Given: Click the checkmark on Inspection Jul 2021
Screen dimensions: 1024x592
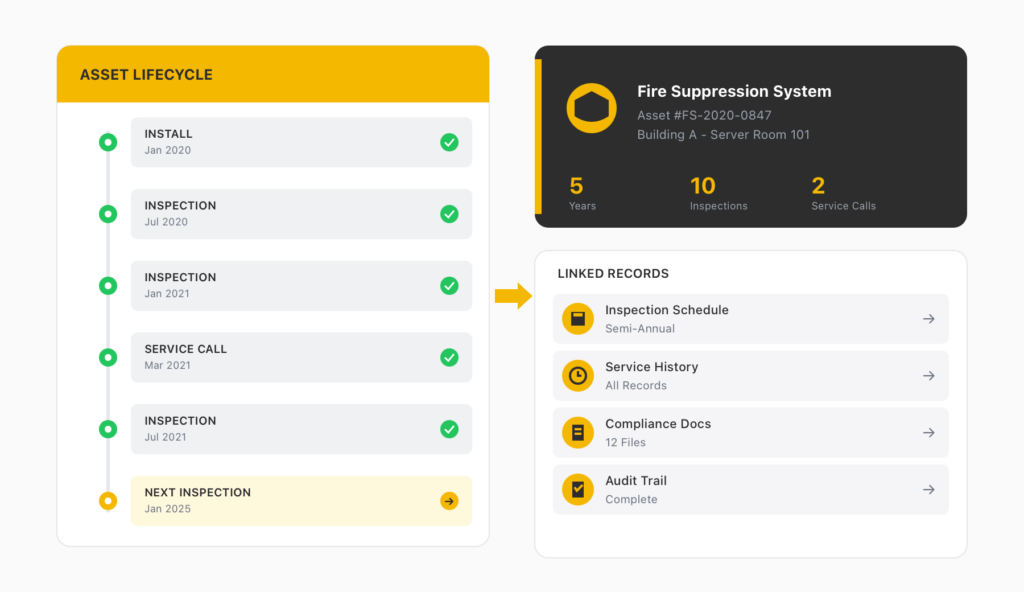Looking at the screenshot, I should pyautogui.click(x=449, y=429).
